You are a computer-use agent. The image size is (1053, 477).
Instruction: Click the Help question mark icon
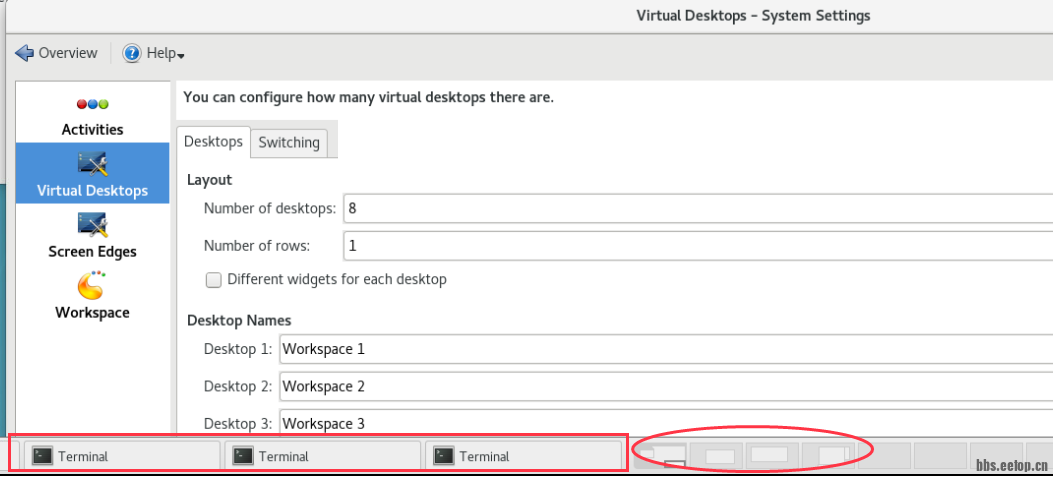(x=132, y=54)
